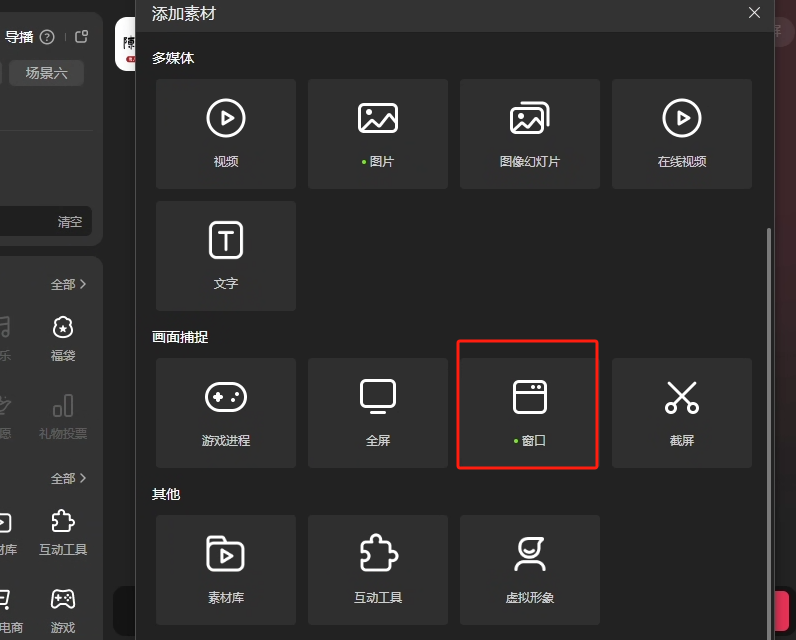Select the 视频 video source tile
796x640 pixels.
pyautogui.click(x=226, y=134)
